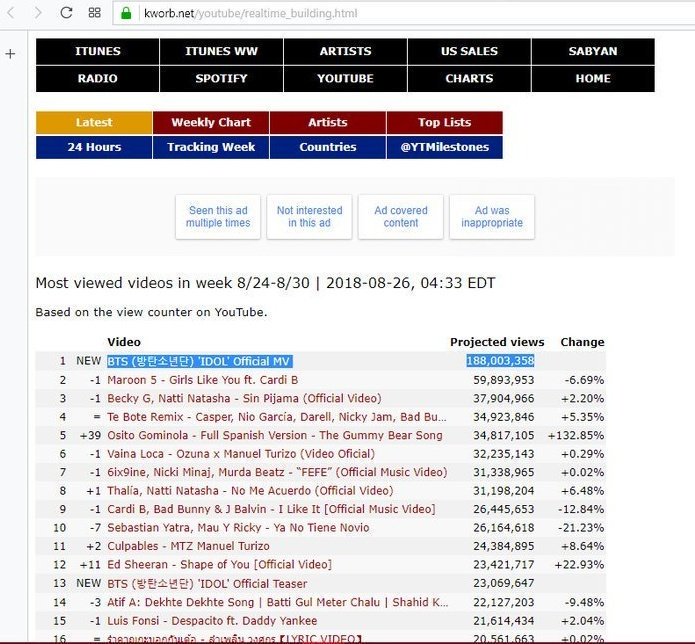This screenshot has height=644, width=695.
Task: Click the change value +132.85%
Action: coord(576,436)
